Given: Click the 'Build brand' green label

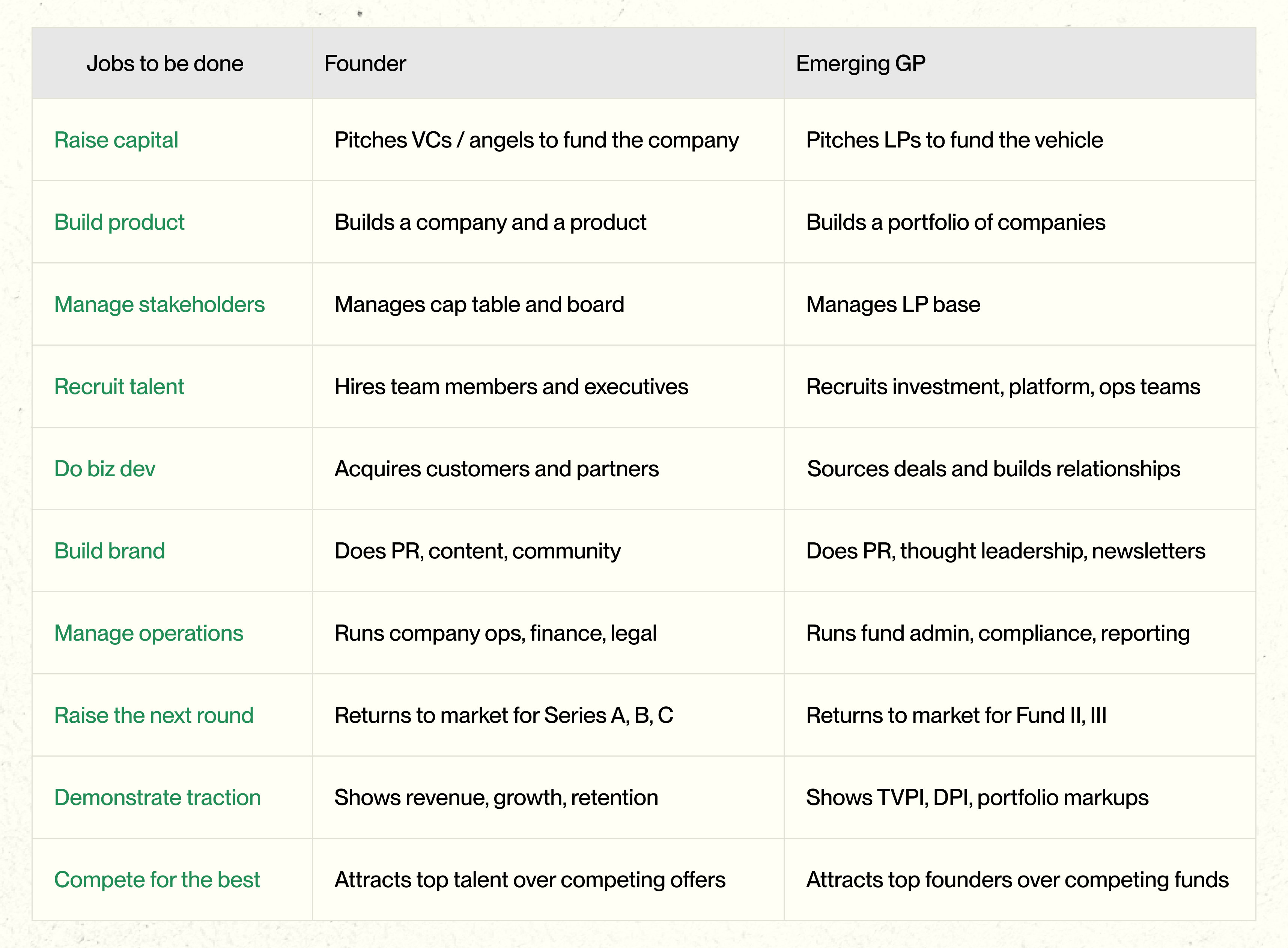Looking at the screenshot, I should tap(110, 551).
